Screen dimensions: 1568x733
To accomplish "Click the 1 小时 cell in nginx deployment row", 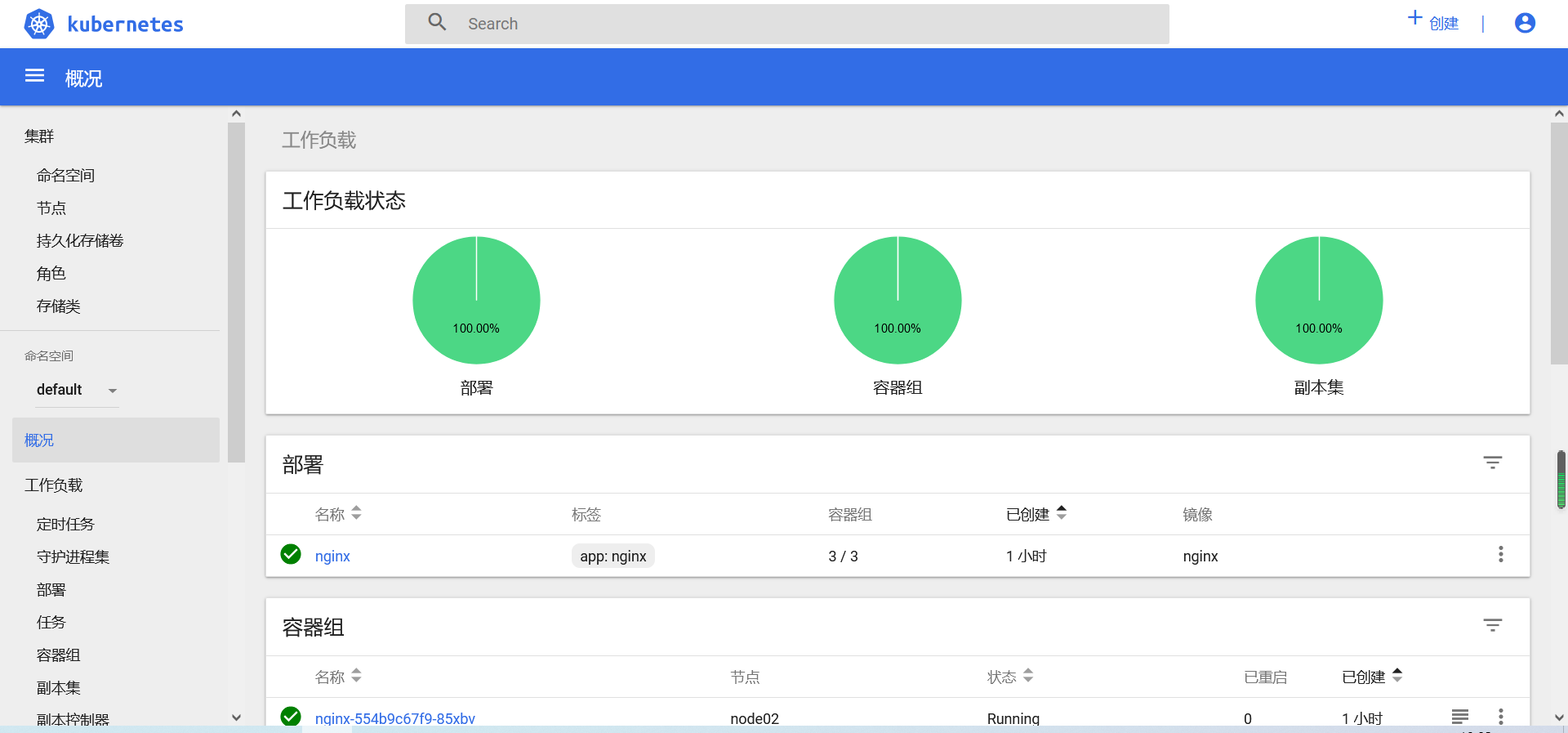I will tap(1026, 556).
